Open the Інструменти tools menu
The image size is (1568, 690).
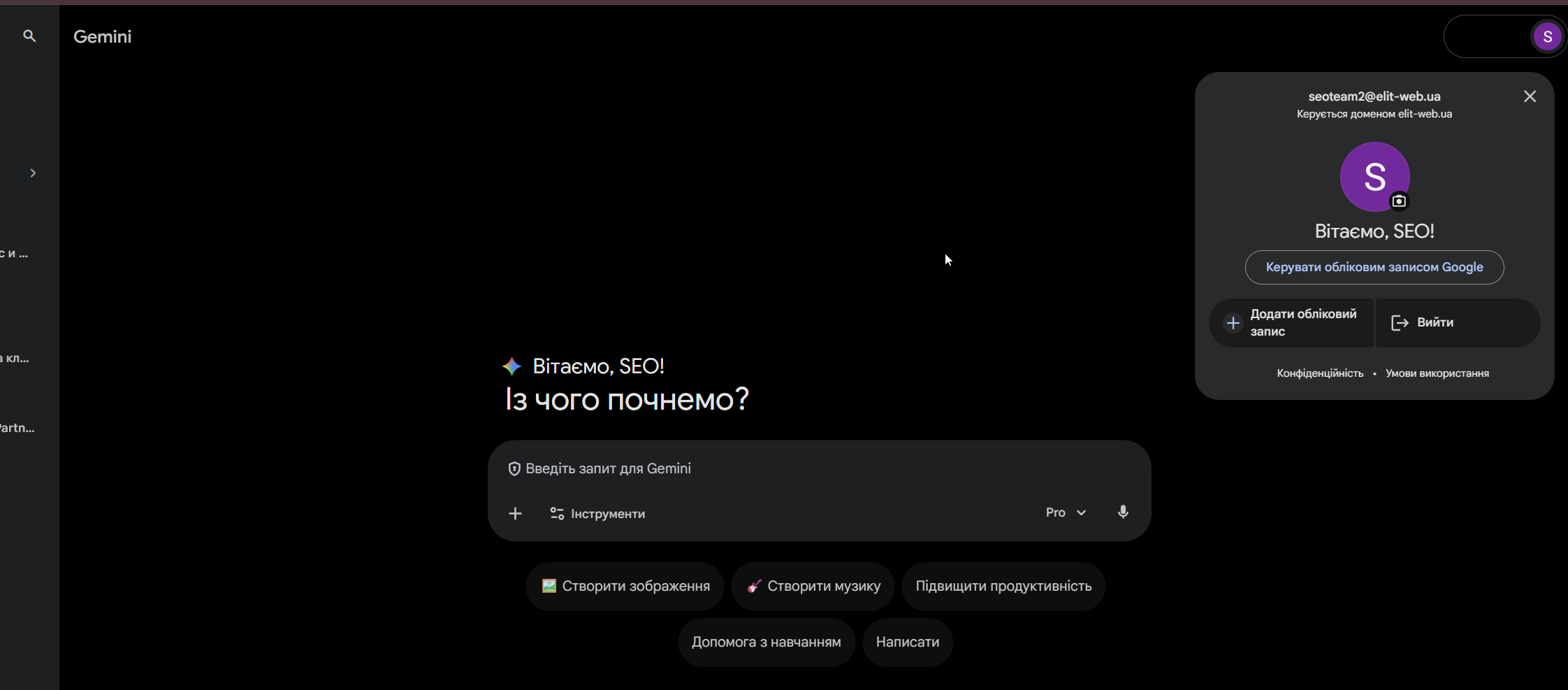pyautogui.click(x=597, y=514)
